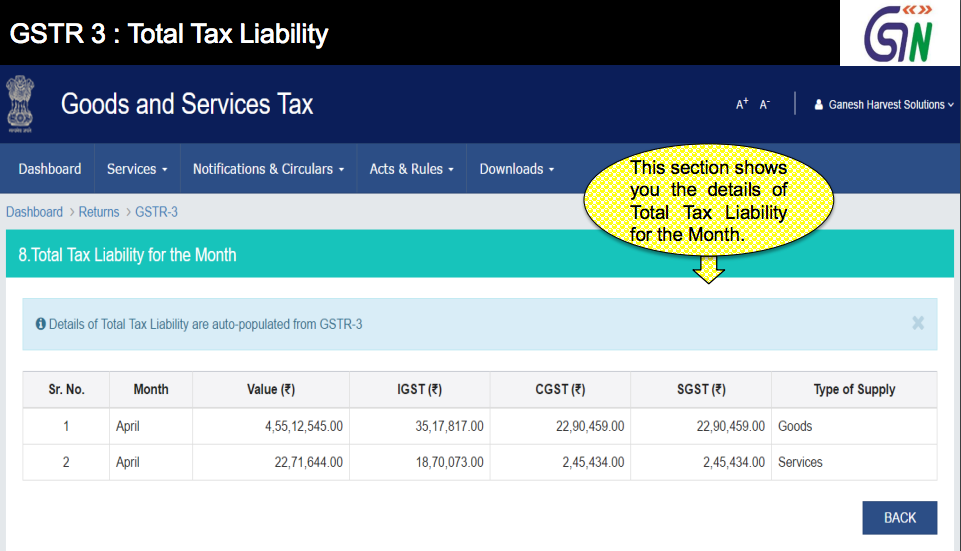Click serial number 2 cell
The image size is (961, 551).
coord(66,462)
